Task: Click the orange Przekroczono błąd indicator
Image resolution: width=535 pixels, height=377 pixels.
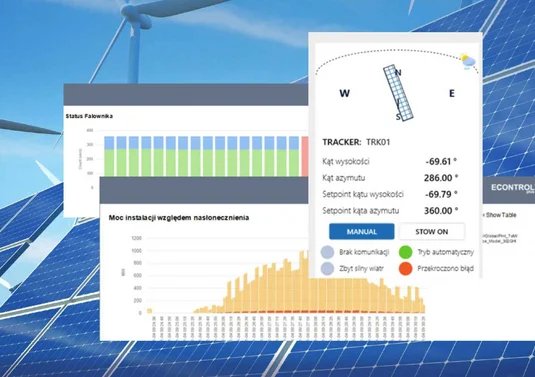Action: point(405,269)
